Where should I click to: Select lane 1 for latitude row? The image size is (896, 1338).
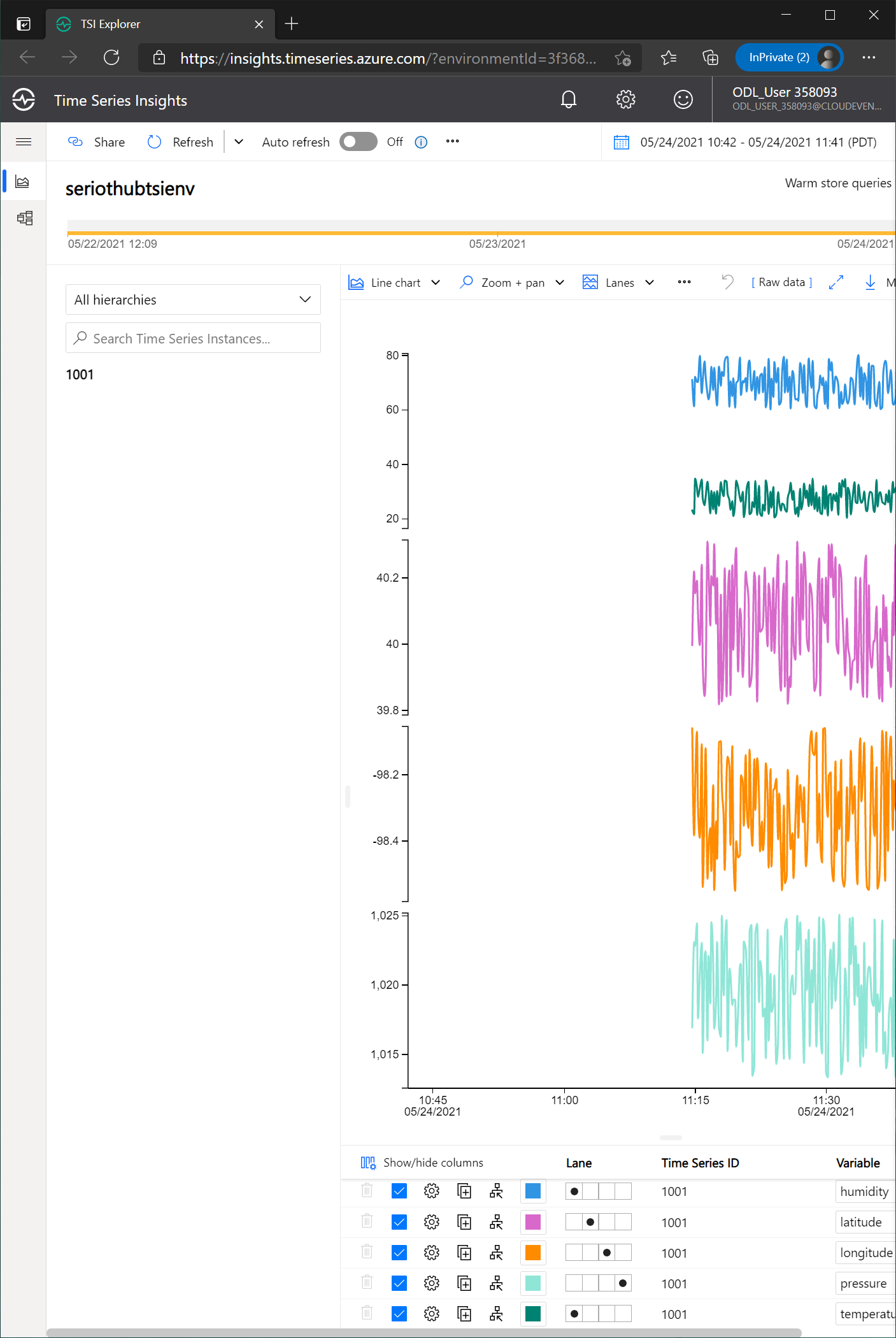click(x=574, y=1222)
